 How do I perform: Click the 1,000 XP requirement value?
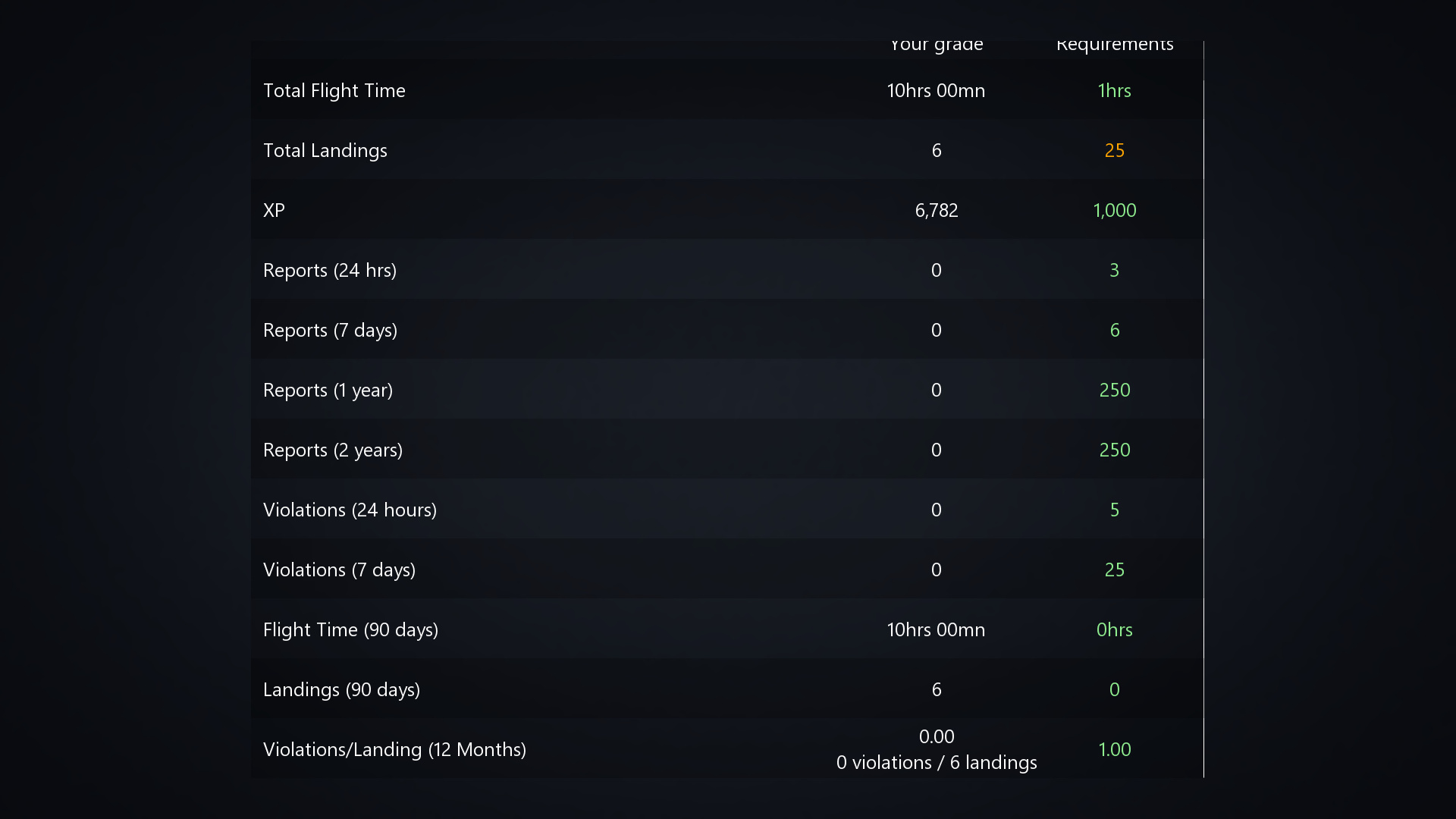1114,210
